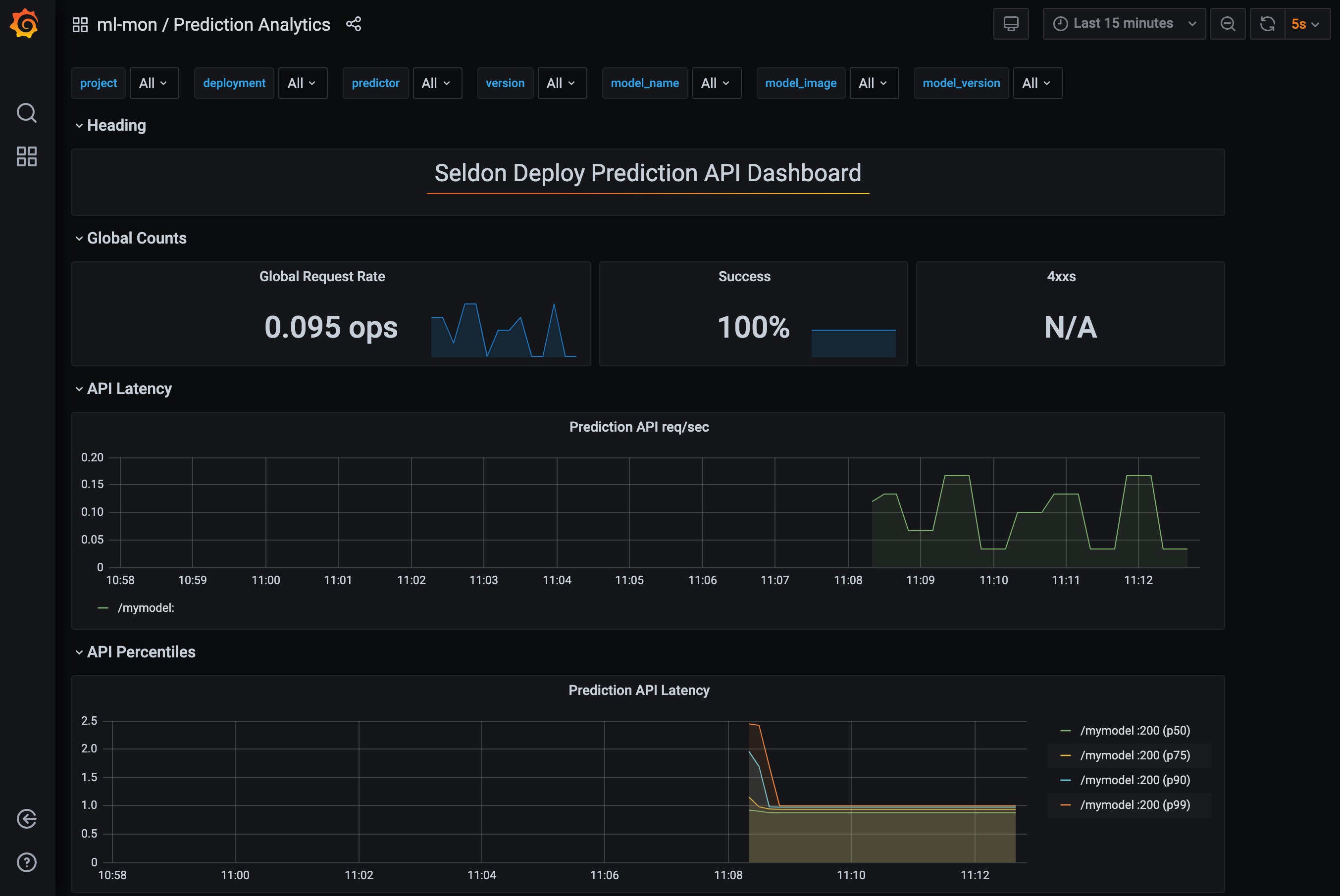This screenshot has height=896, width=1340.
Task: Toggle /mymodel: series in req/sec legend
Action: pos(146,608)
